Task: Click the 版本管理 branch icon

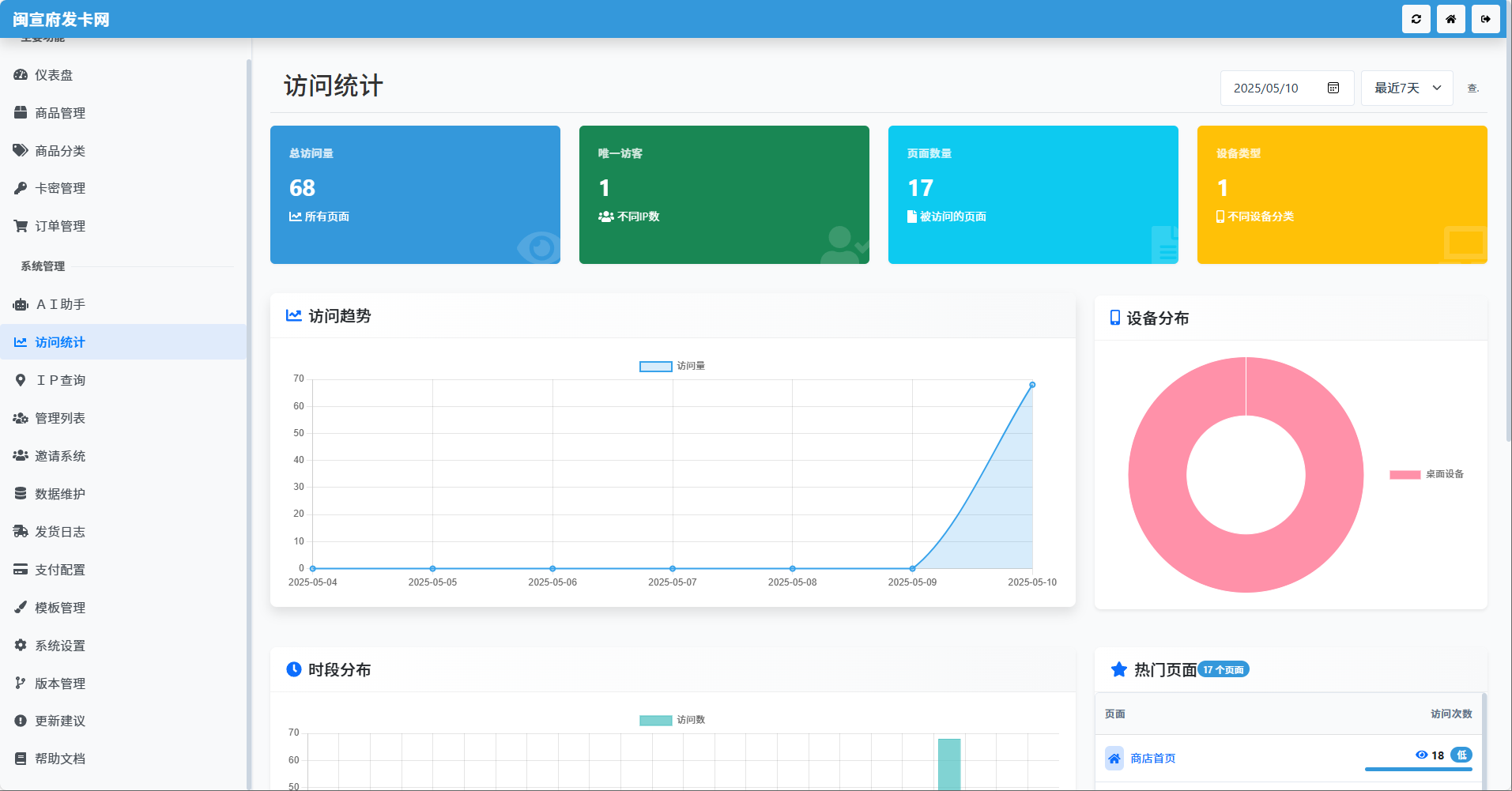Action: [x=21, y=683]
